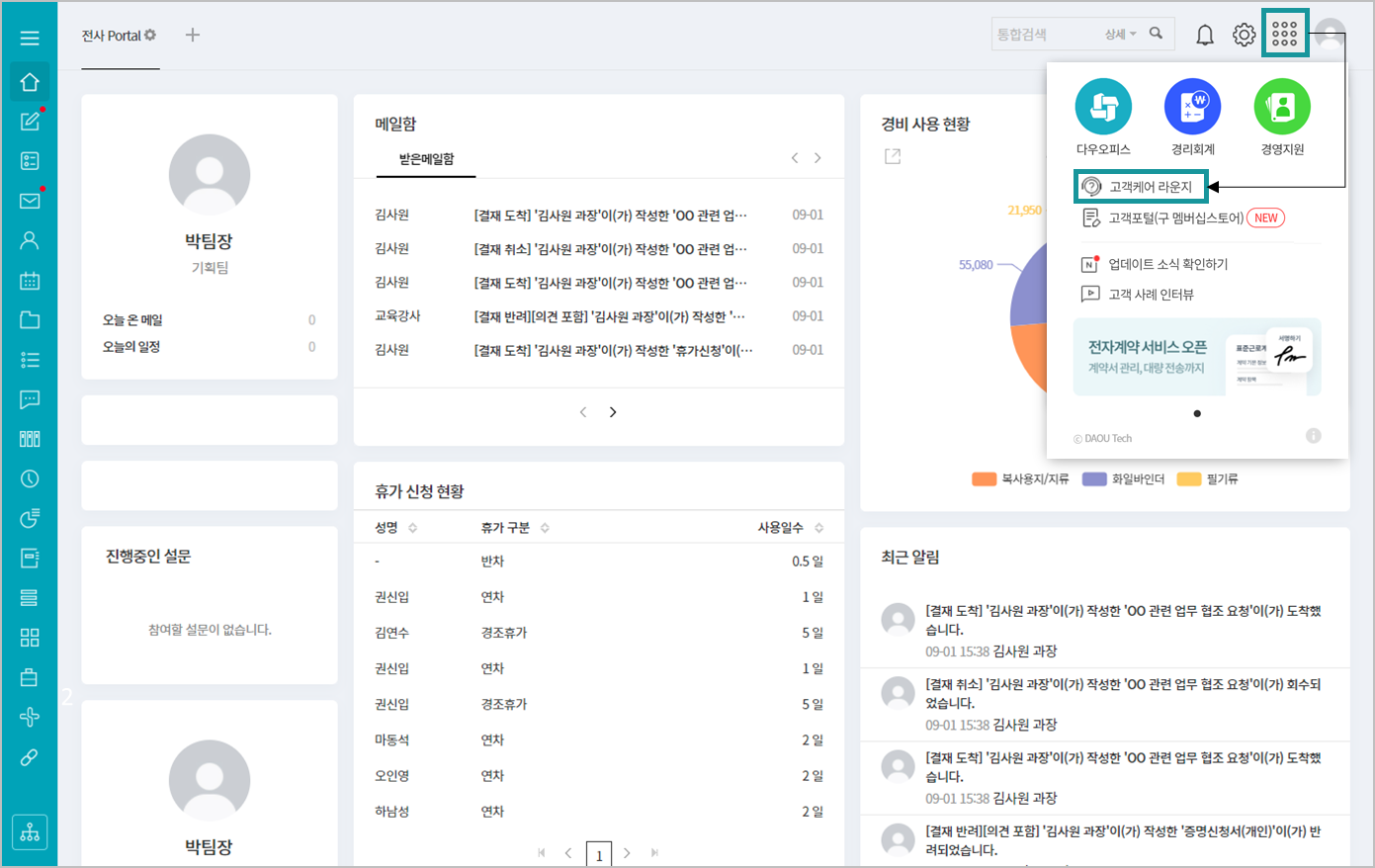Toggle the nine-dot app launcher grid
The image size is (1375, 868).
pyautogui.click(x=1284, y=35)
